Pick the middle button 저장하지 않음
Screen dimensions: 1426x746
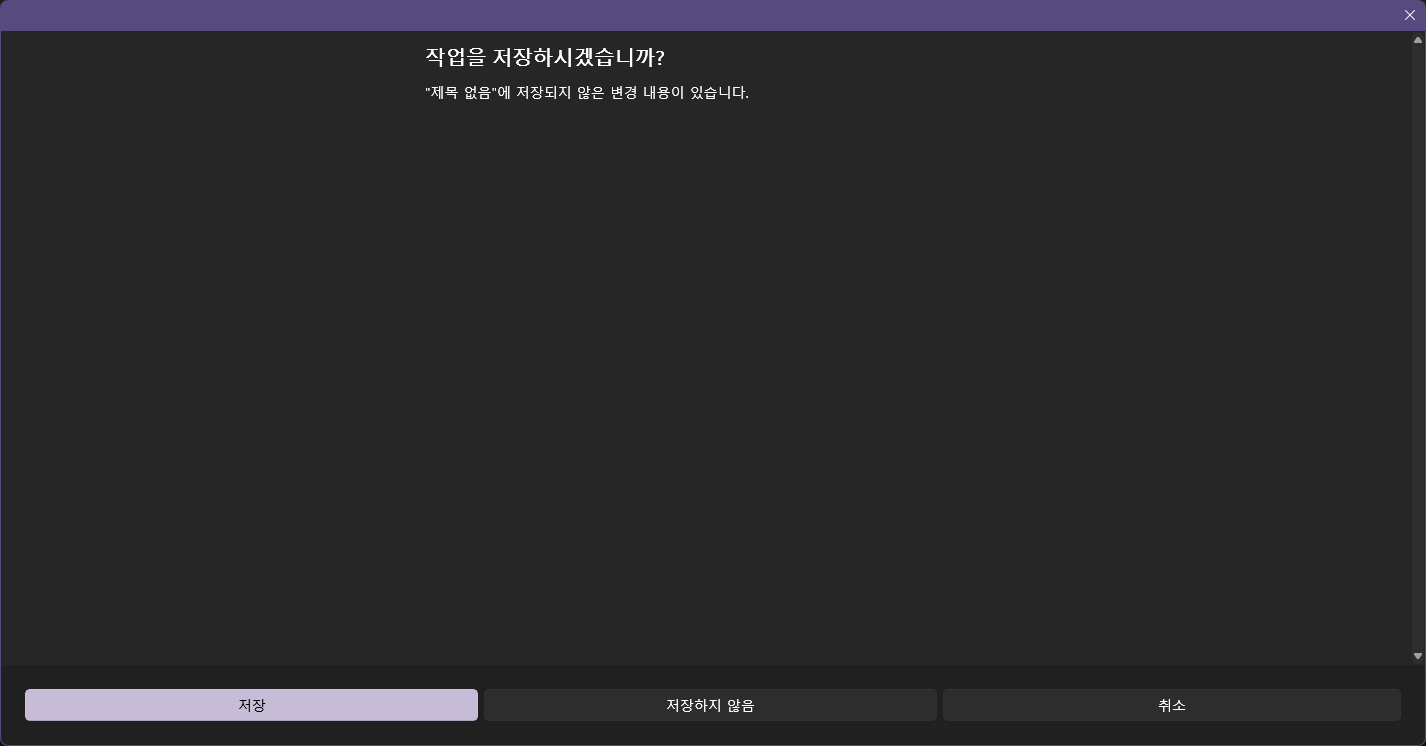(710, 705)
